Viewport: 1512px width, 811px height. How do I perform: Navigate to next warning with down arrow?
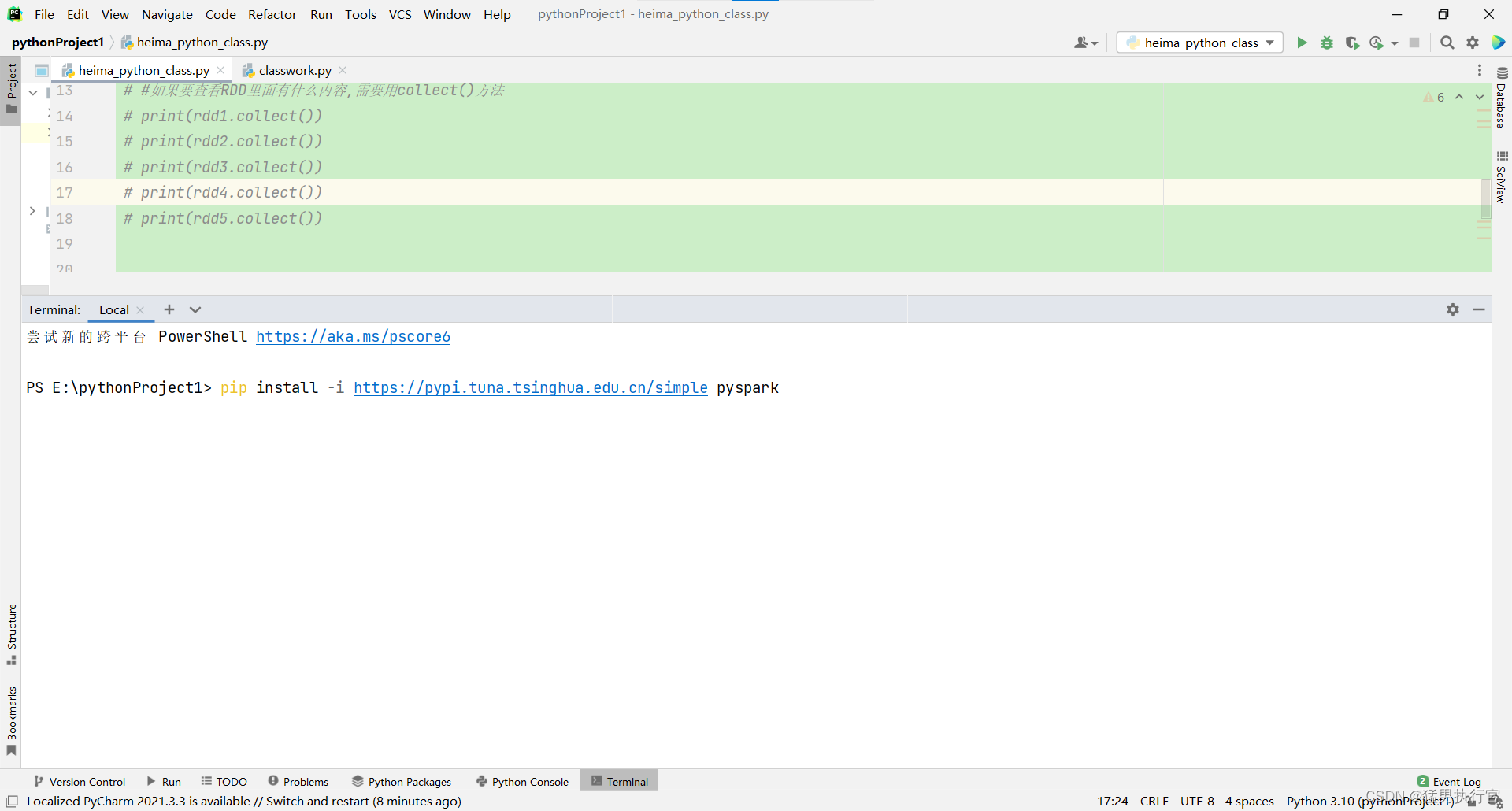coord(1479,97)
